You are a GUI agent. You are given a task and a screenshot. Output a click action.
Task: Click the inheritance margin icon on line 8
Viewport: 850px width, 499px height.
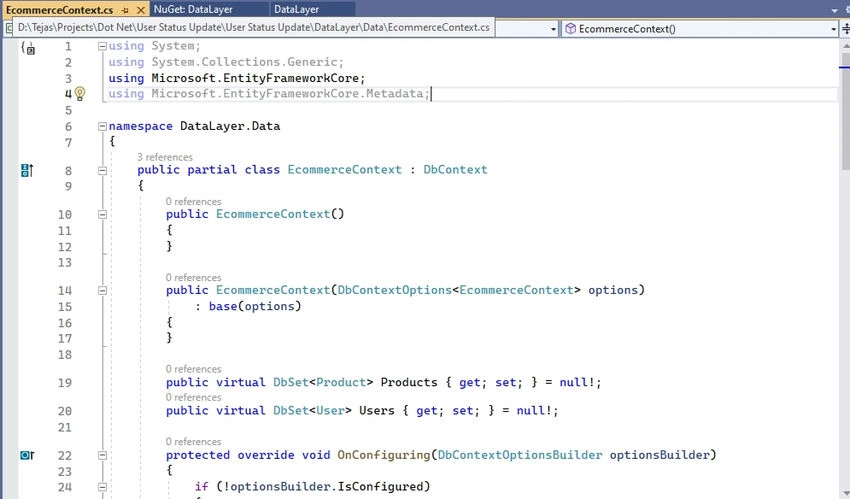(x=27, y=171)
